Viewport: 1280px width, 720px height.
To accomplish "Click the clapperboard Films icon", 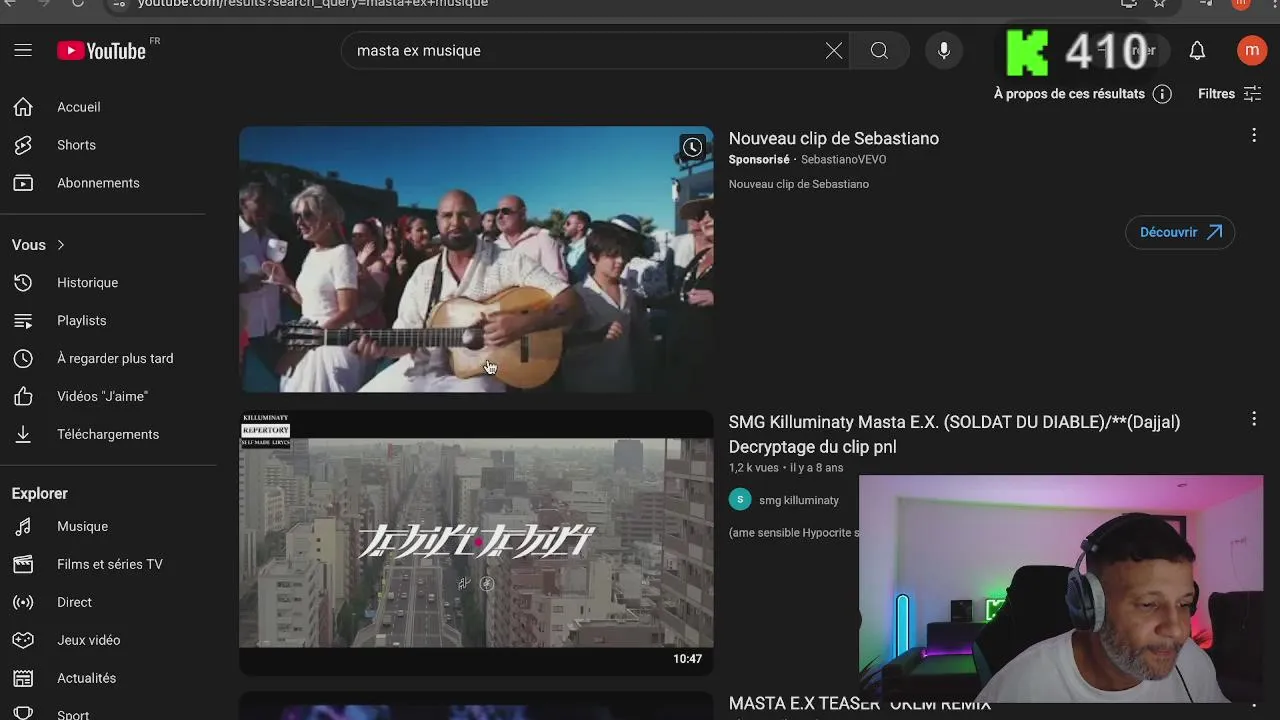I will (23, 565).
